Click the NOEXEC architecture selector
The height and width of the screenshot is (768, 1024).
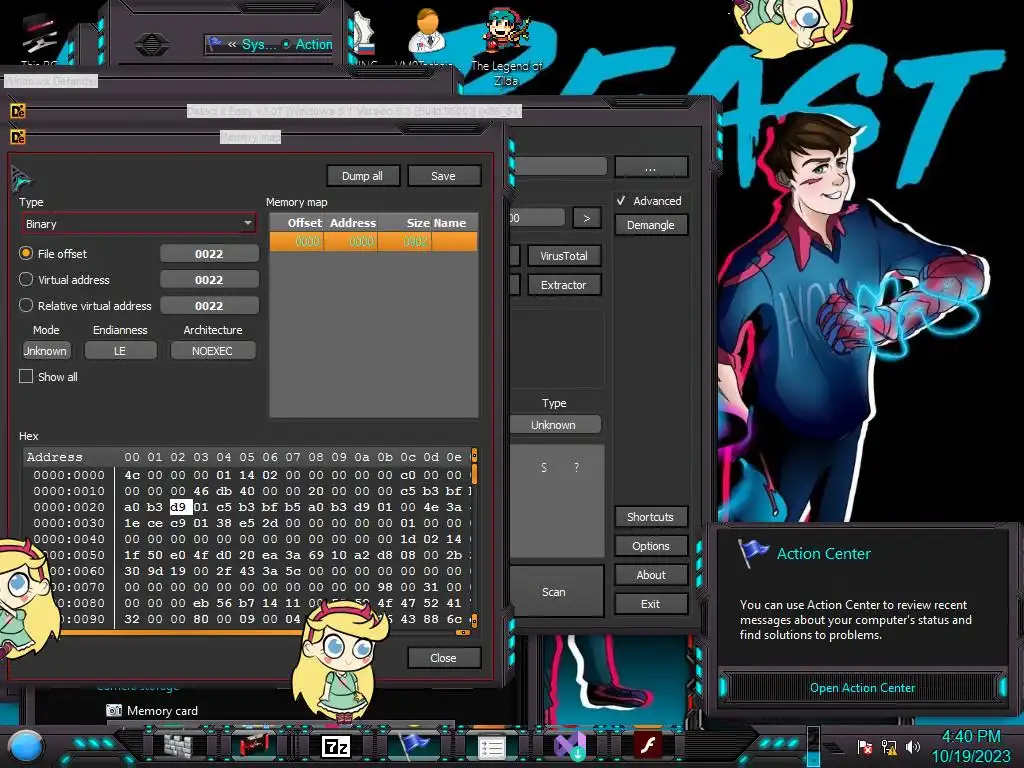[x=212, y=351]
